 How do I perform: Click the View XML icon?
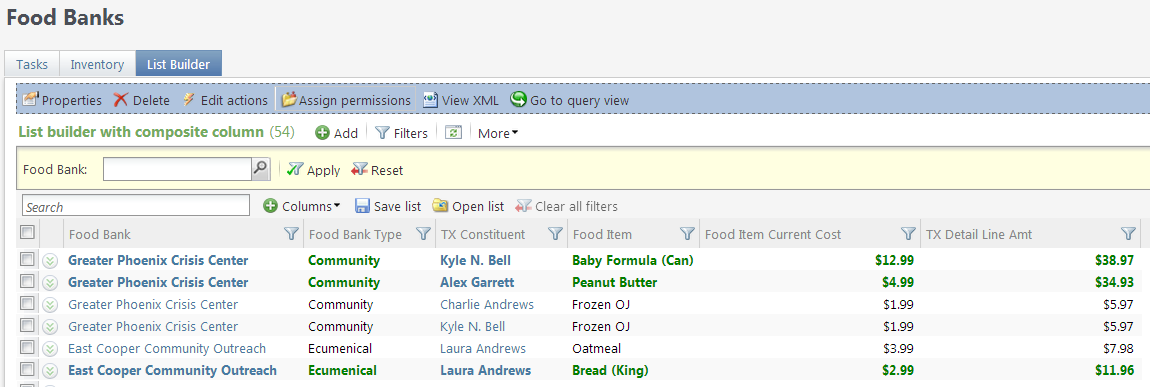[431, 100]
